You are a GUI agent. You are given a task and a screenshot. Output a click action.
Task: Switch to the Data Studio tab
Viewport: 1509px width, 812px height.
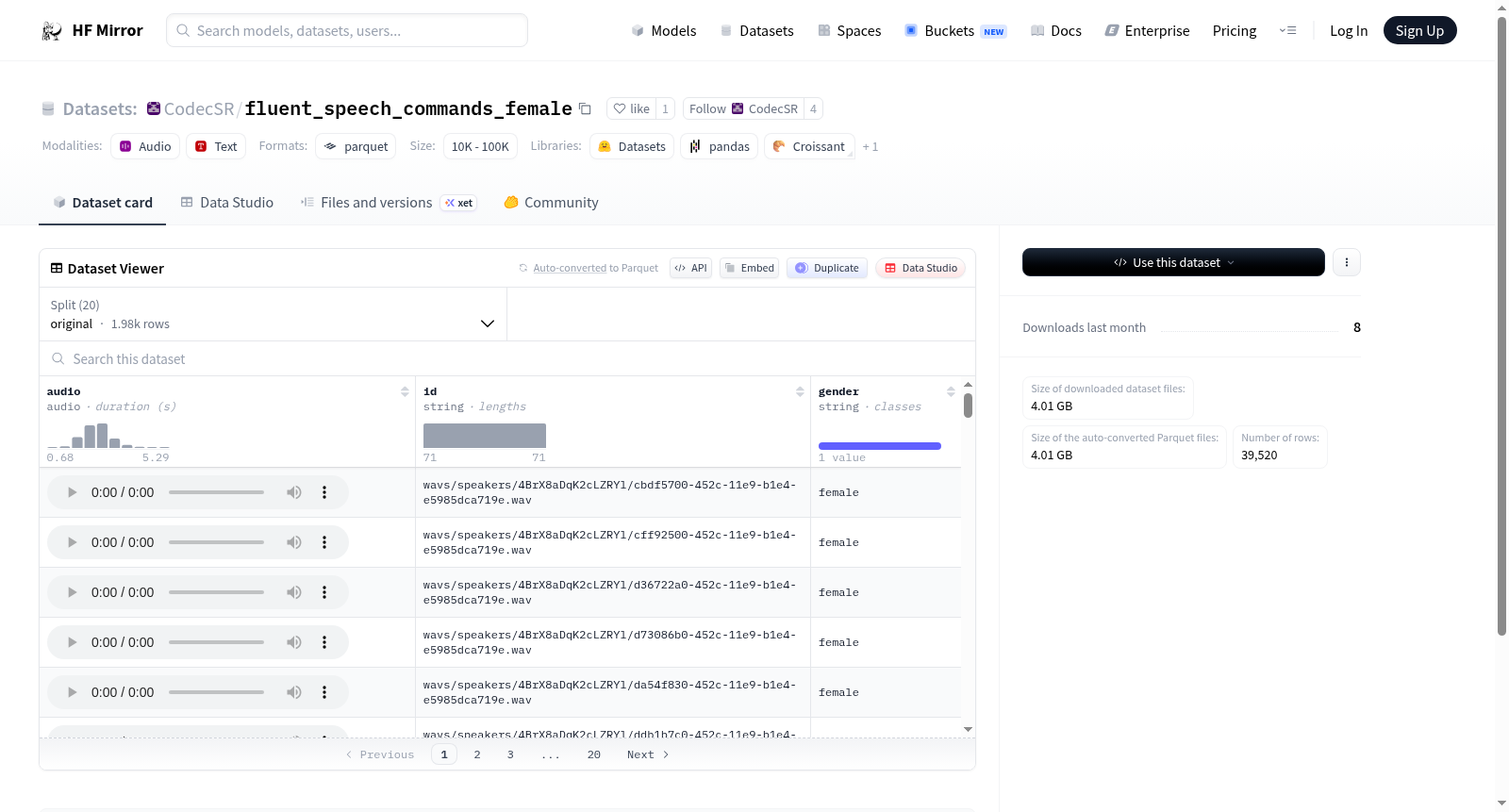point(227,203)
